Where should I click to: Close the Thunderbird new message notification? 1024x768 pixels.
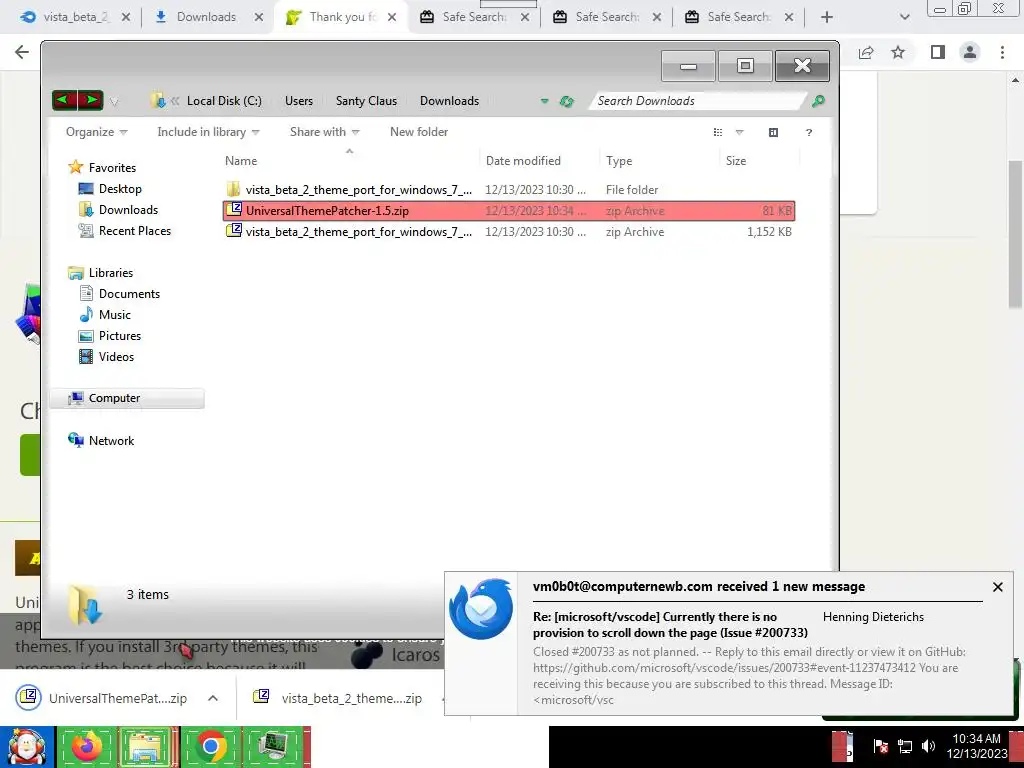click(997, 587)
